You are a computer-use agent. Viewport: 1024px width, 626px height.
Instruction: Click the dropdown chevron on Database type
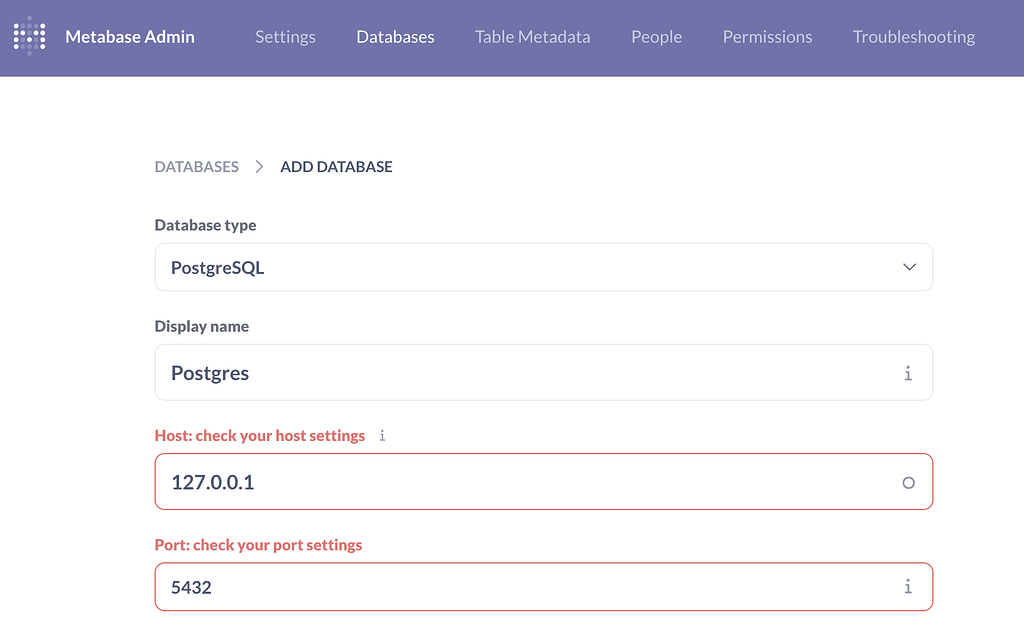909,267
